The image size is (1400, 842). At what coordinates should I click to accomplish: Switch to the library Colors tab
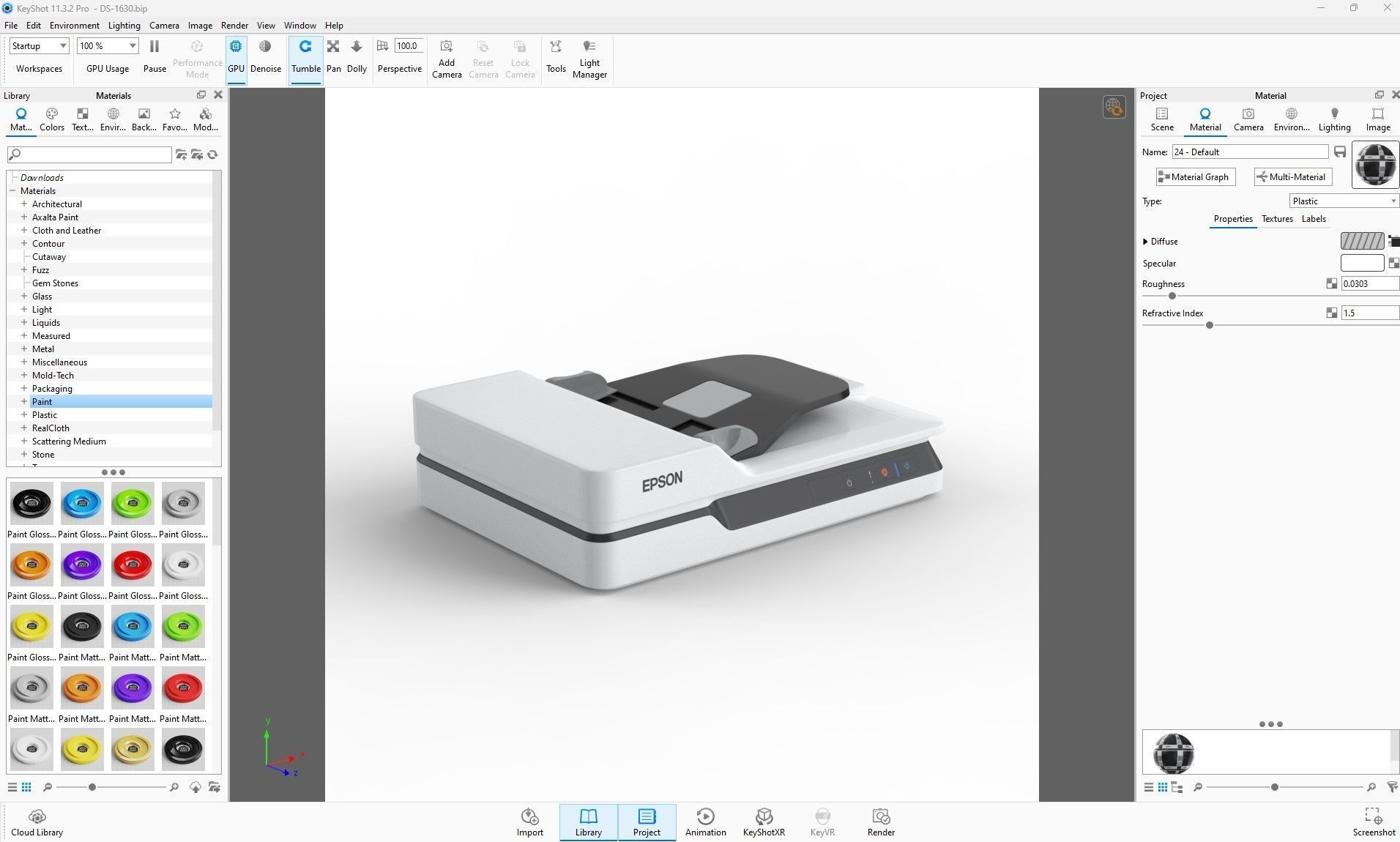pyautogui.click(x=52, y=119)
